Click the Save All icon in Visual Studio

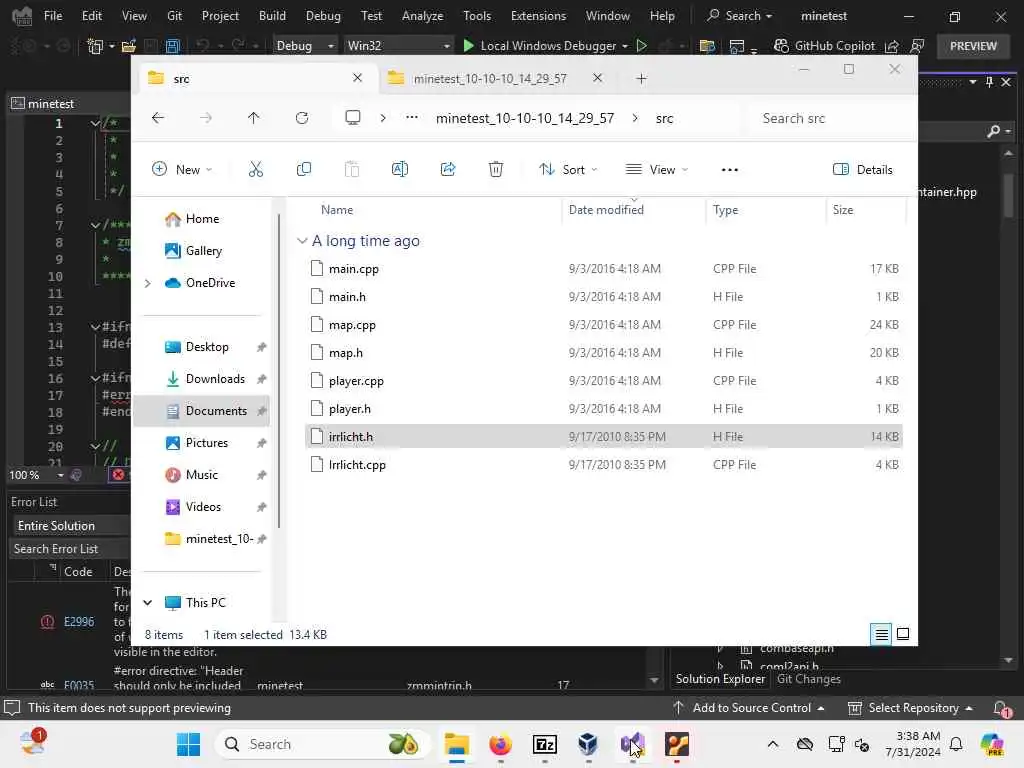point(172,46)
